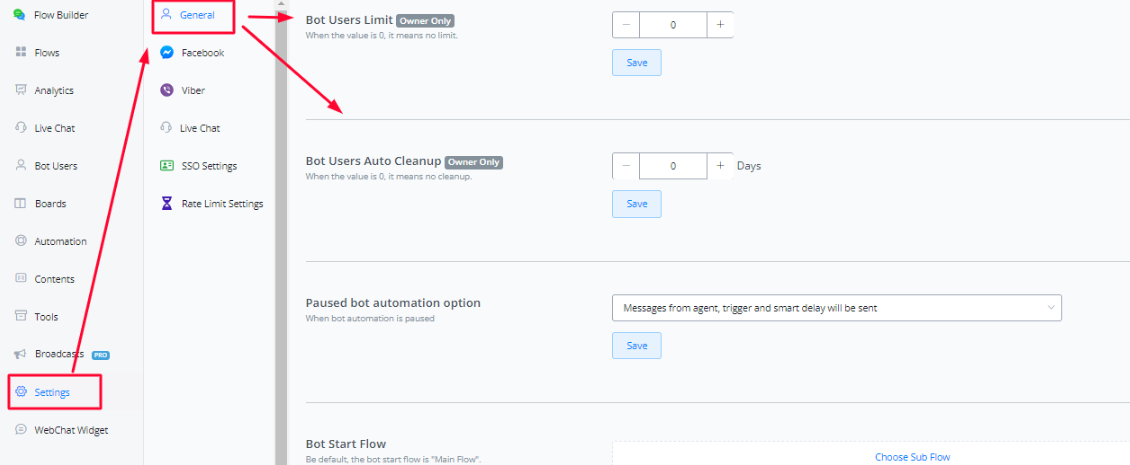Click the Flow Builder chat icon
The width and height of the screenshot is (1130, 465).
tap(19, 15)
